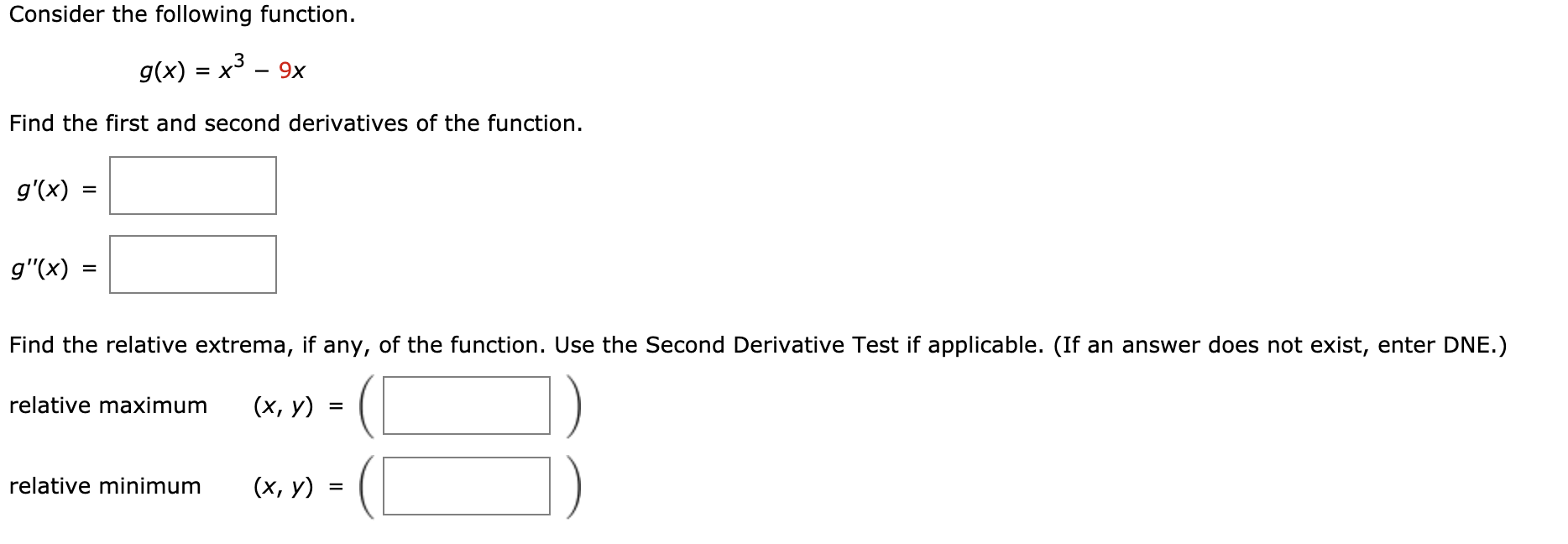Click the relative minimum label text

click(105, 485)
